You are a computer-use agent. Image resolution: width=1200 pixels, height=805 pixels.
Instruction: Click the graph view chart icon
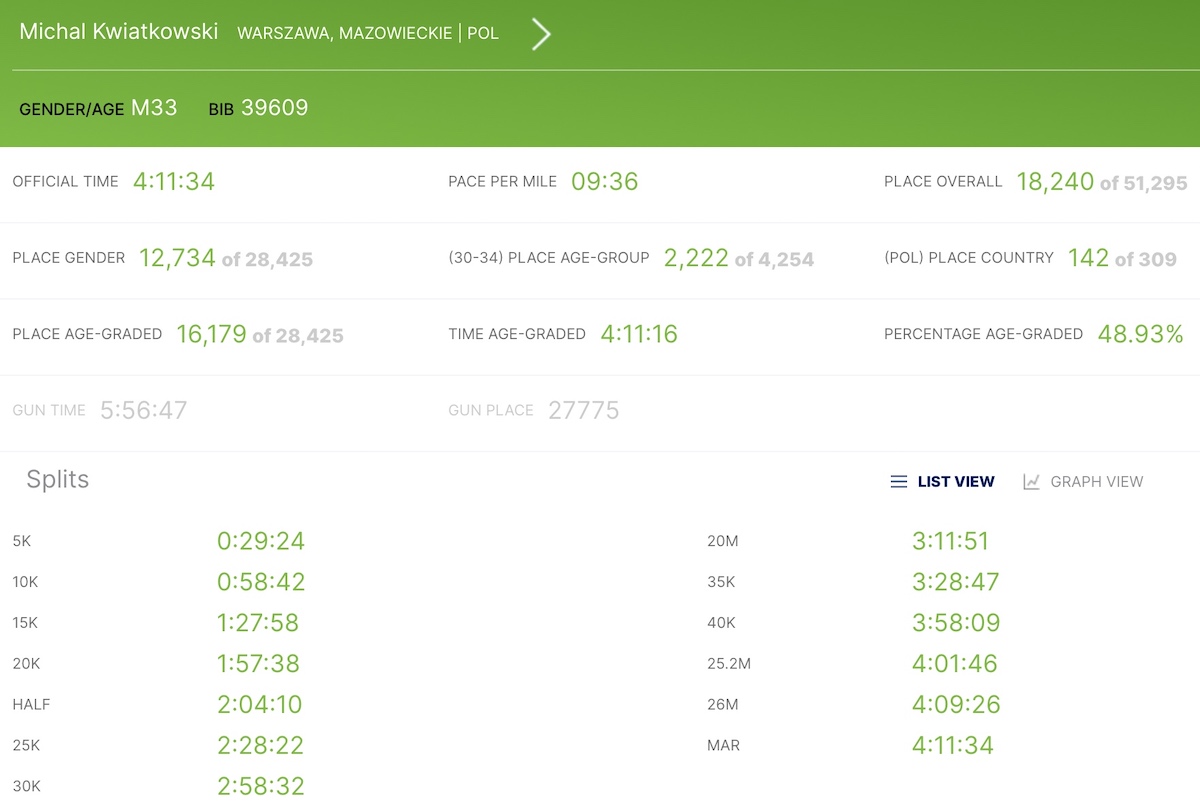(1031, 482)
